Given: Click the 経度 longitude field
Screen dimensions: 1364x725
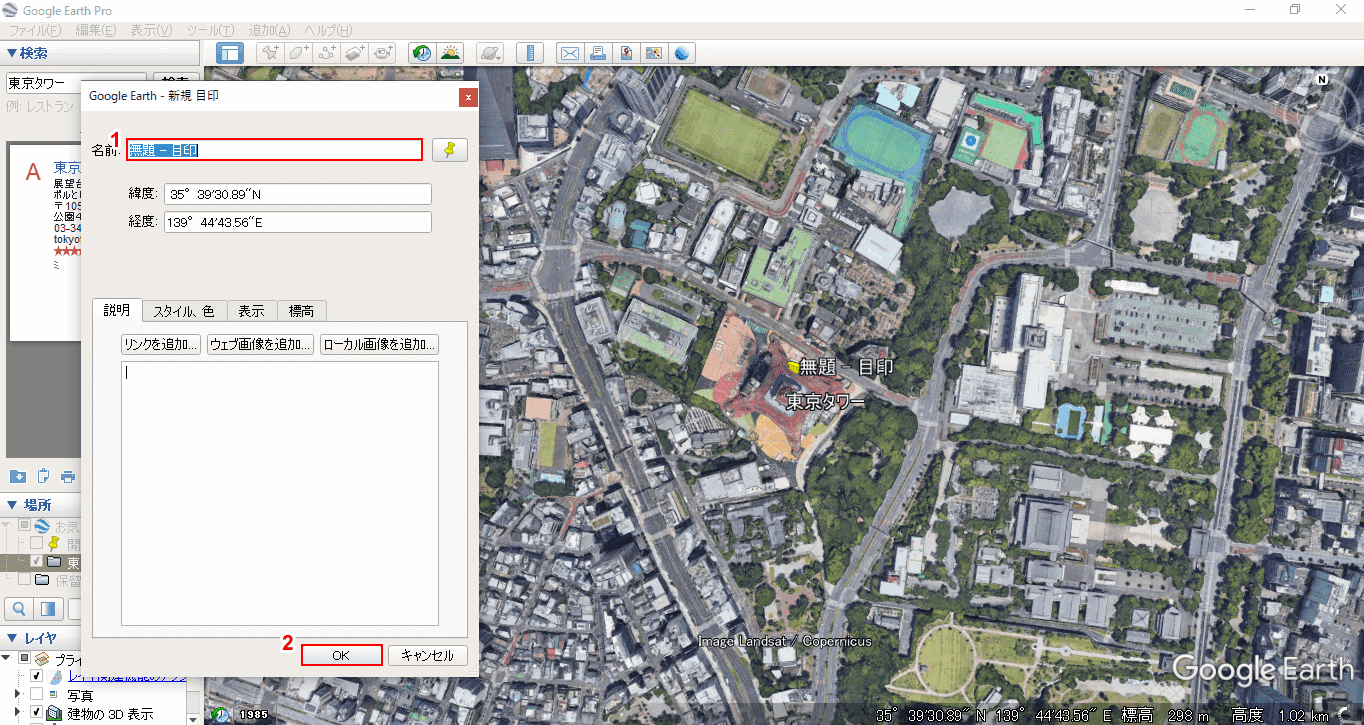Looking at the screenshot, I should (298, 222).
